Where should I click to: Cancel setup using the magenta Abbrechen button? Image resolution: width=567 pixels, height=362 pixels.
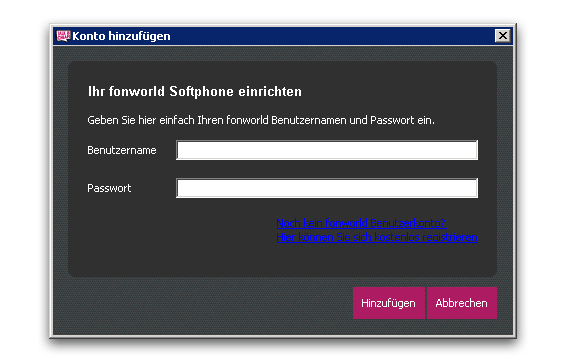click(461, 303)
